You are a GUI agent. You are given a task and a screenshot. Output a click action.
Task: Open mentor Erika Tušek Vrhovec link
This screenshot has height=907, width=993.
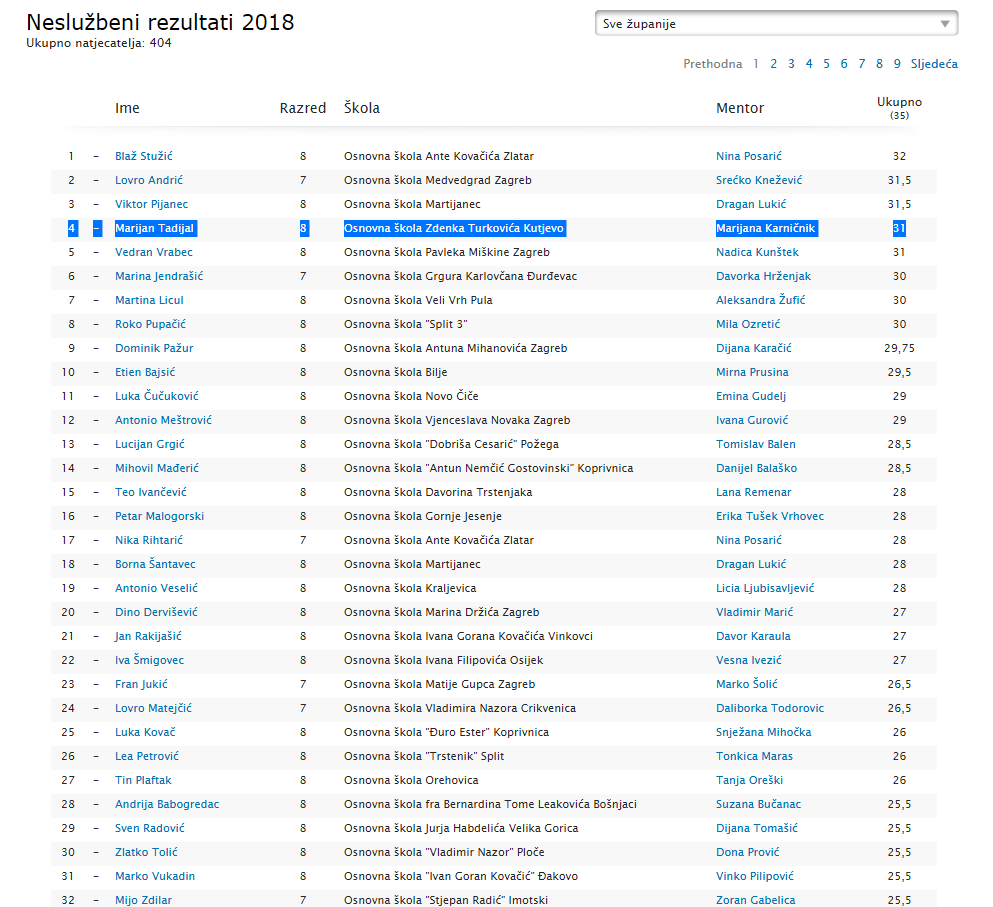[x=770, y=516]
